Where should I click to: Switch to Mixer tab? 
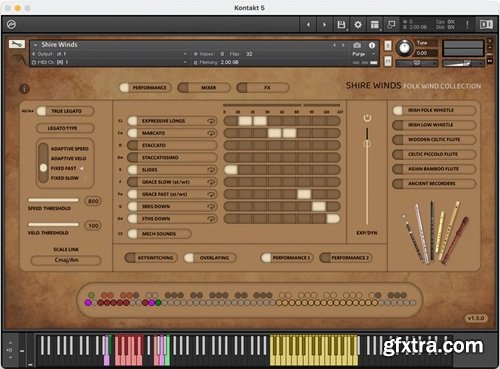point(204,88)
